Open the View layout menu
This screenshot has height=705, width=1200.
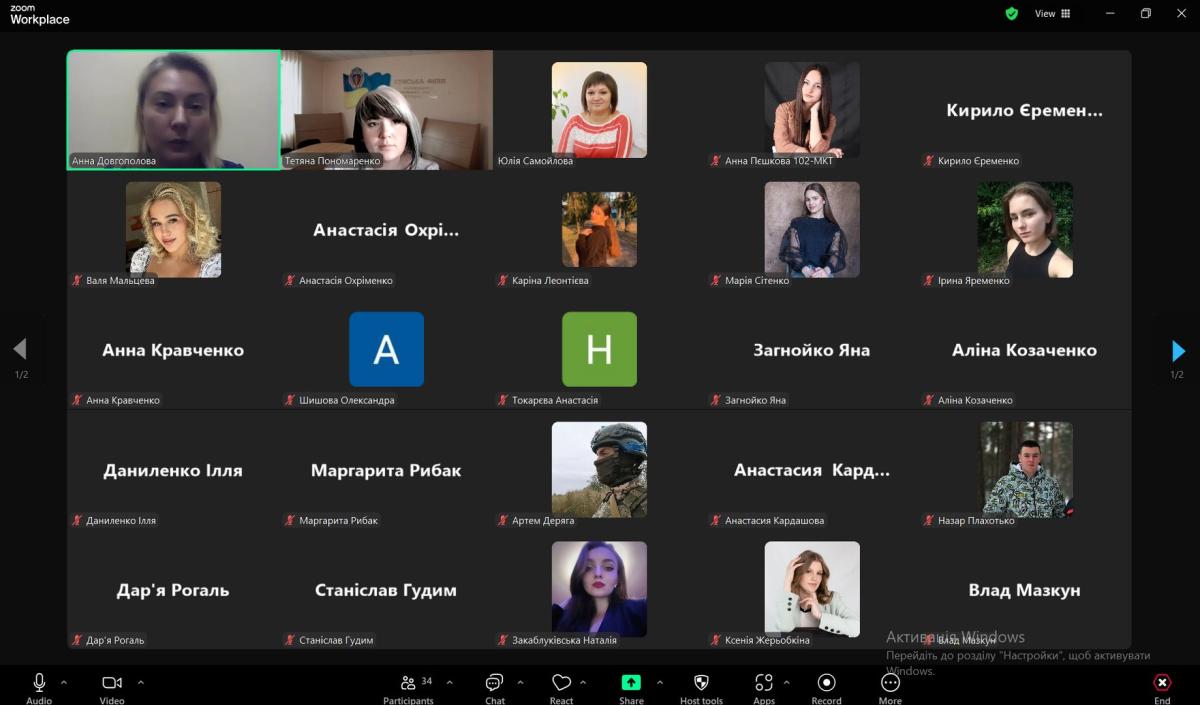tap(1052, 14)
